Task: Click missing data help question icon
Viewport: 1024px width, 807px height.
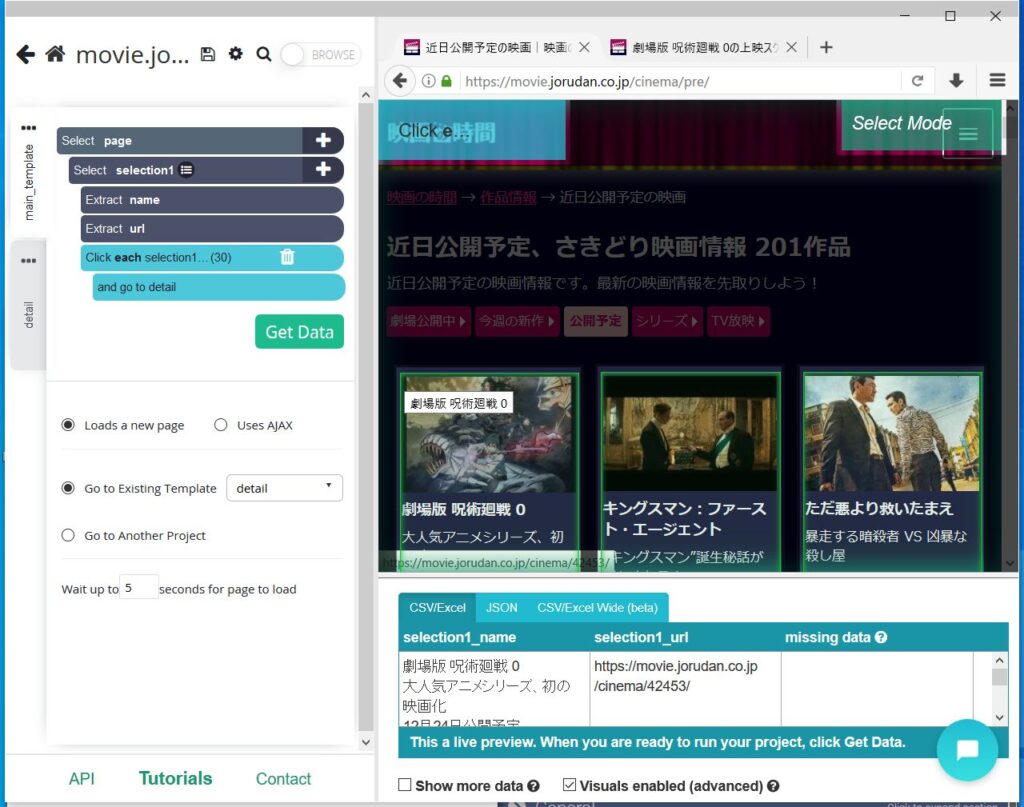Action: pos(880,637)
